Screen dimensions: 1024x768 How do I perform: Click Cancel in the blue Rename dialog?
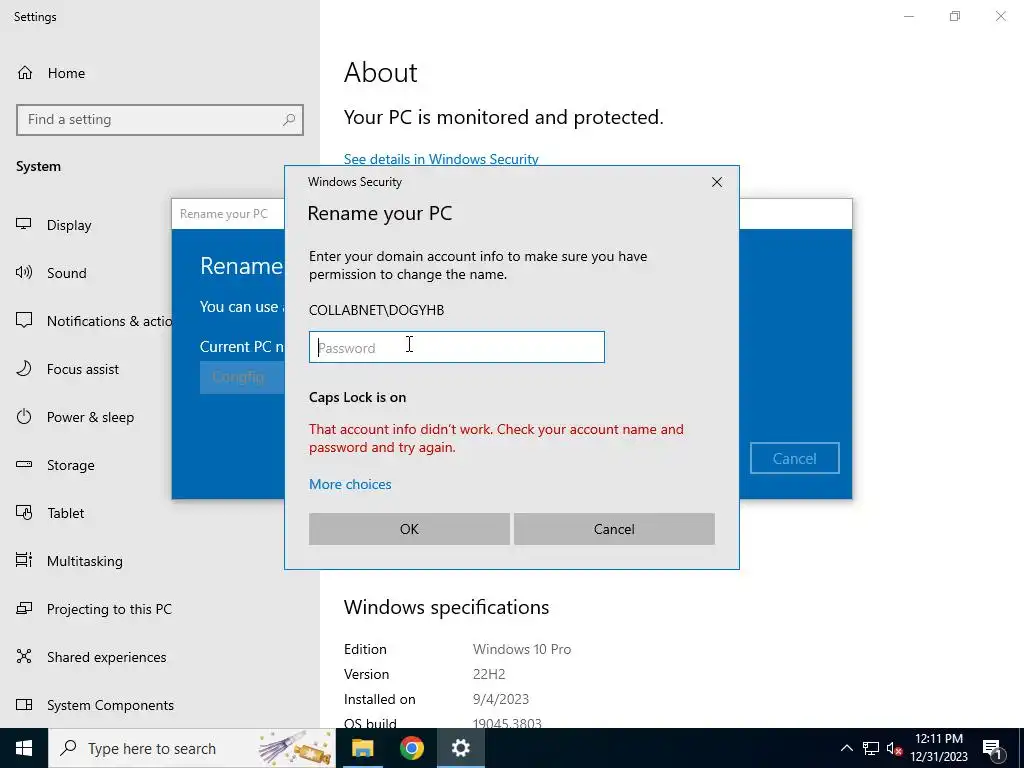(x=794, y=458)
